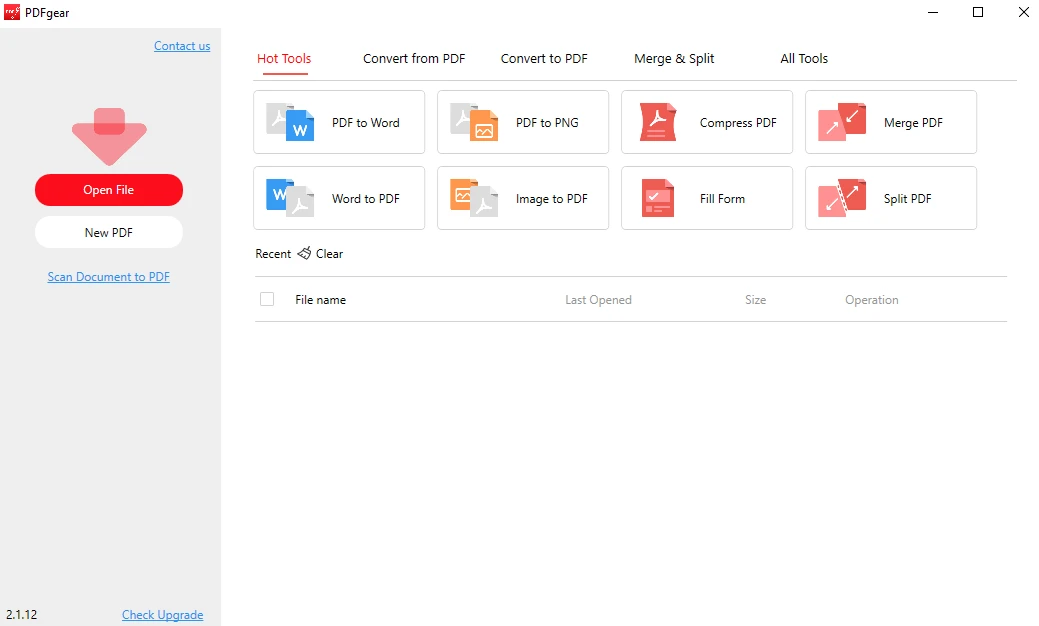Click the Open File button
The width and height of the screenshot is (1039, 626).
109,190
